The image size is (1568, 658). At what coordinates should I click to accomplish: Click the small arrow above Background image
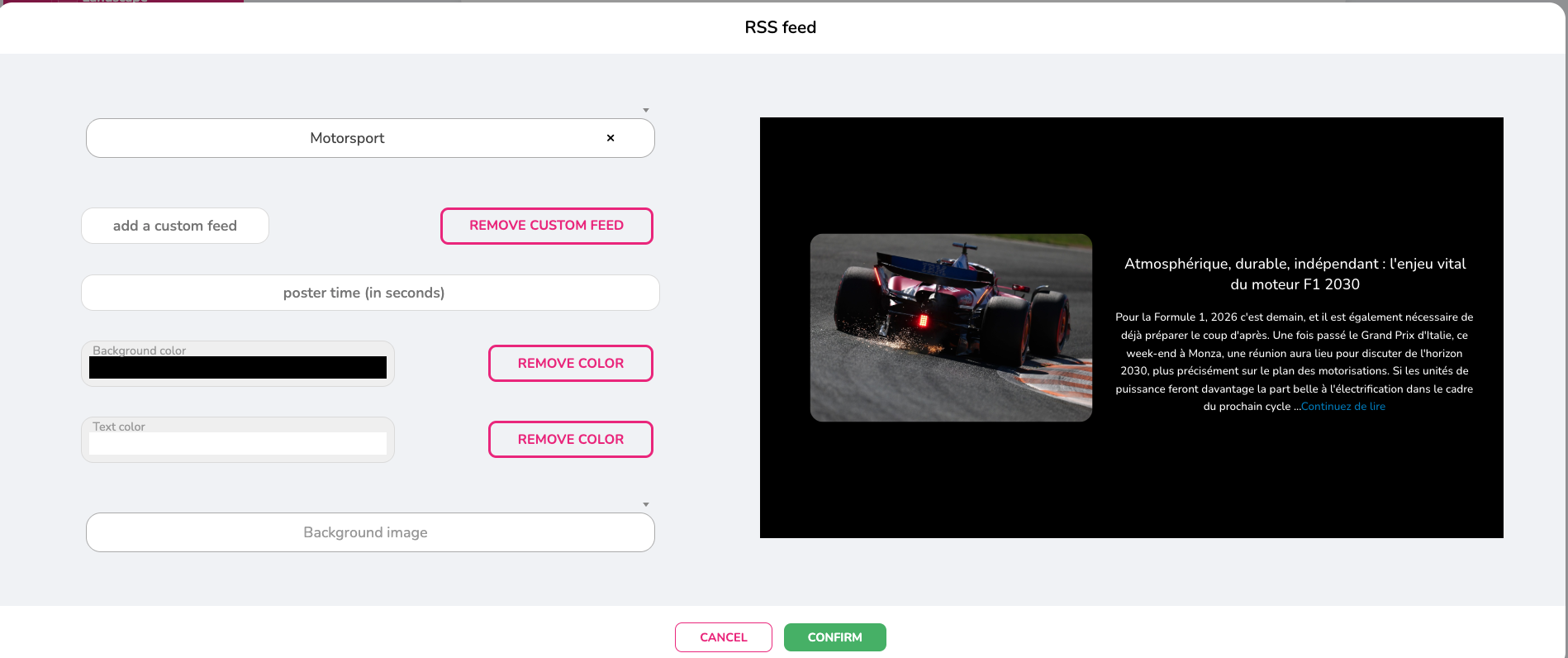tap(646, 504)
